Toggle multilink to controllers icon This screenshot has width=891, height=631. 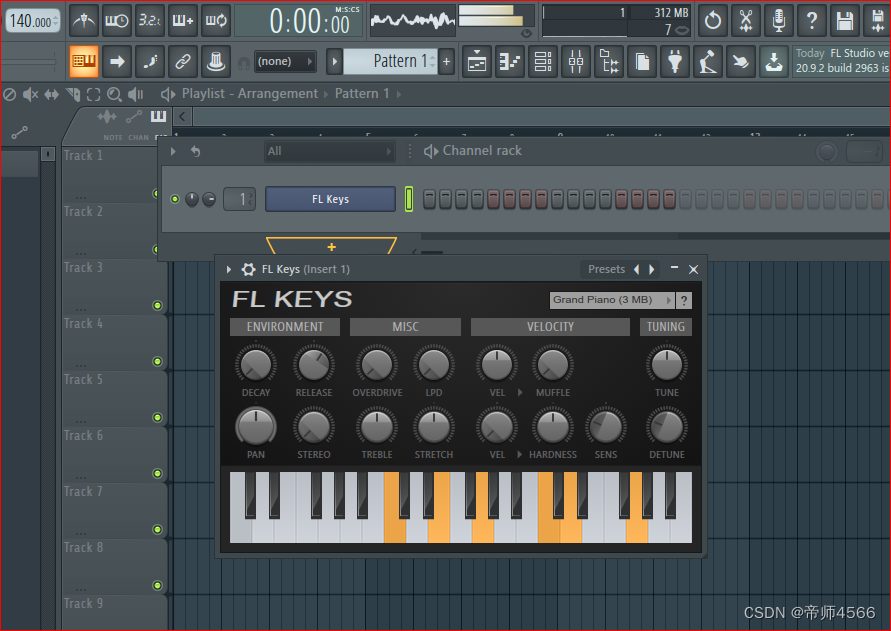click(x=216, y=61)
